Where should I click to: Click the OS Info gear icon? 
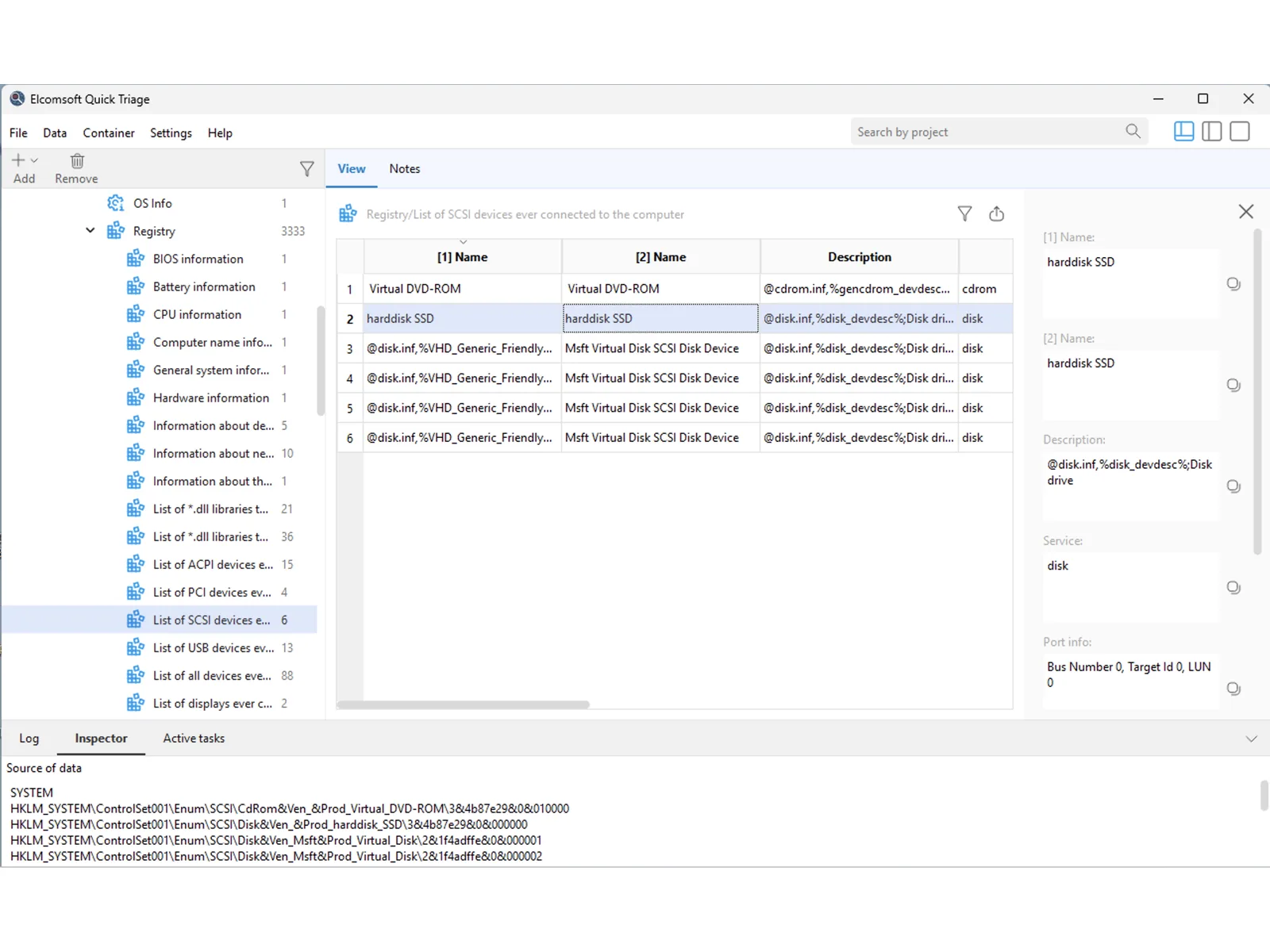pyautogui.click(x=116, y=203)
